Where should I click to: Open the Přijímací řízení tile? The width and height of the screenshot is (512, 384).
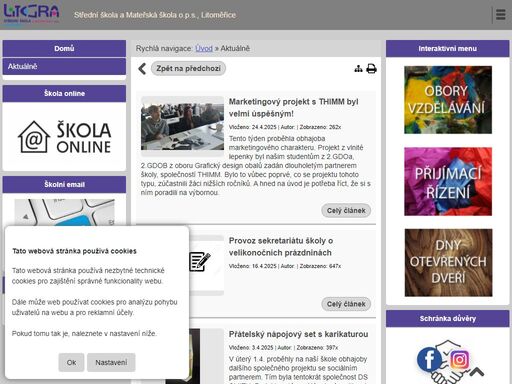(x=448, y=182)
